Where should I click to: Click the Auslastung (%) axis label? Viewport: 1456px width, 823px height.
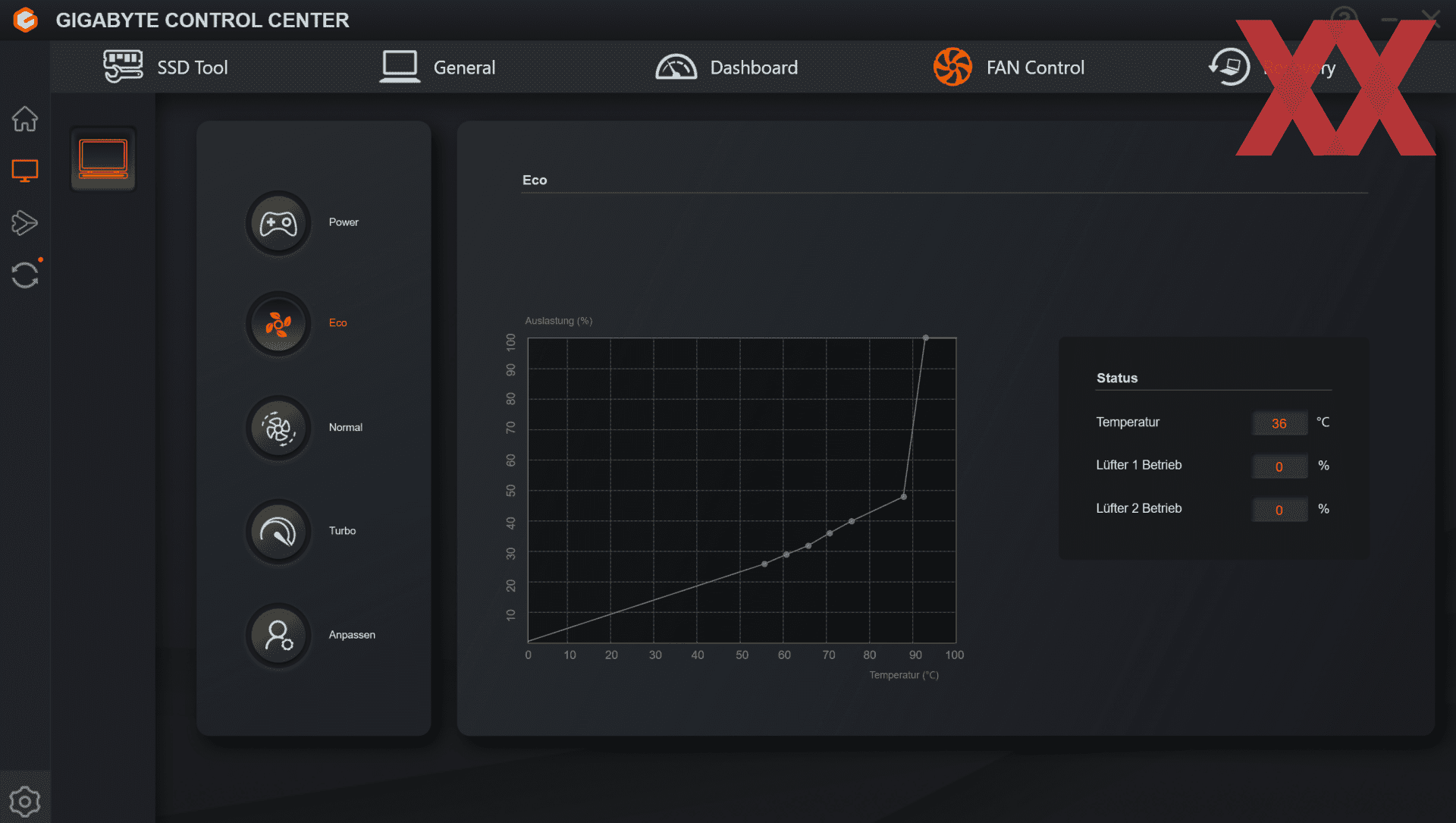tap(559, 321)
